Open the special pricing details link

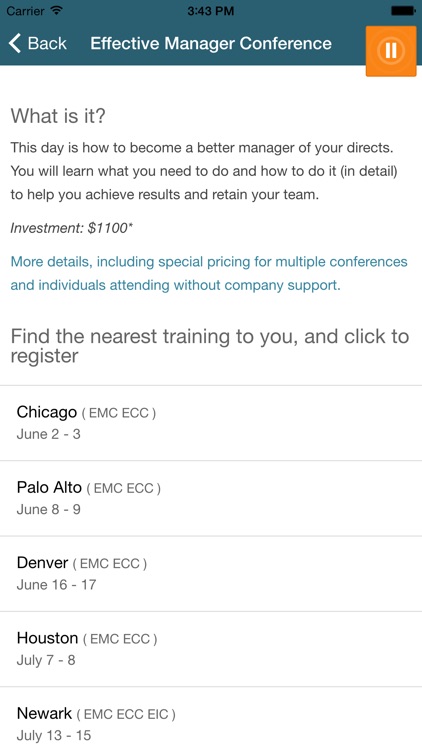pos(209,274)
